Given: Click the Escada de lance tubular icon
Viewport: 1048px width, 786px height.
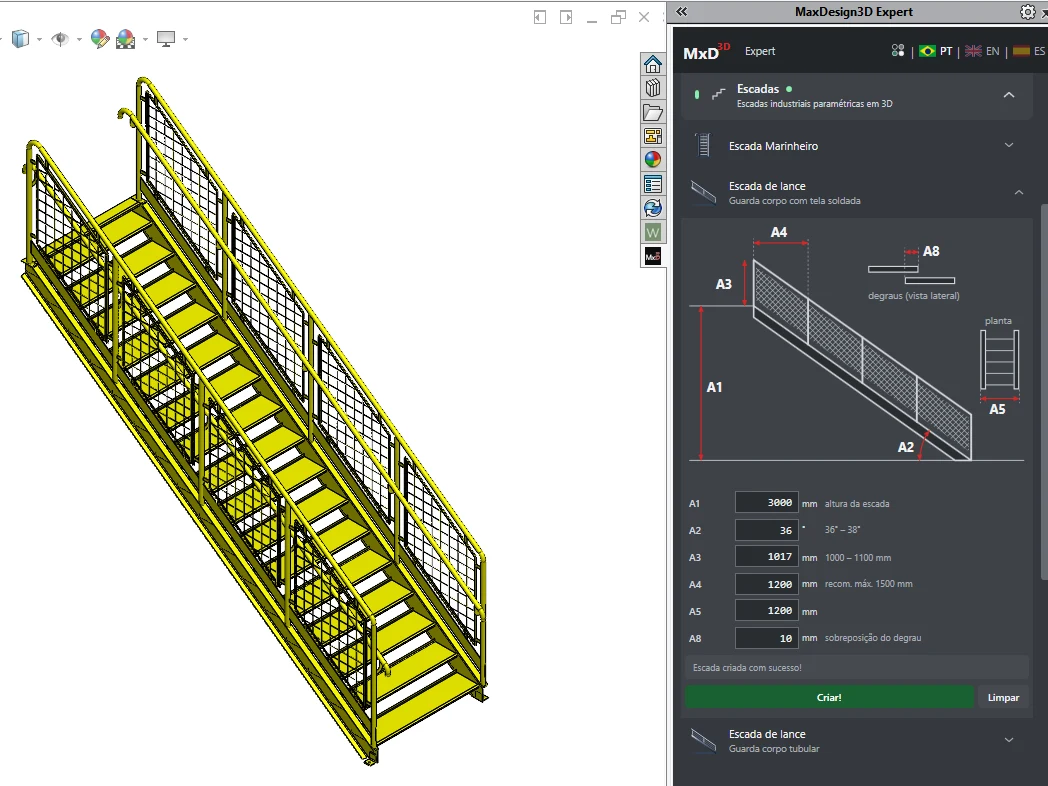Looking at the screenshot, I should [703, 740].
